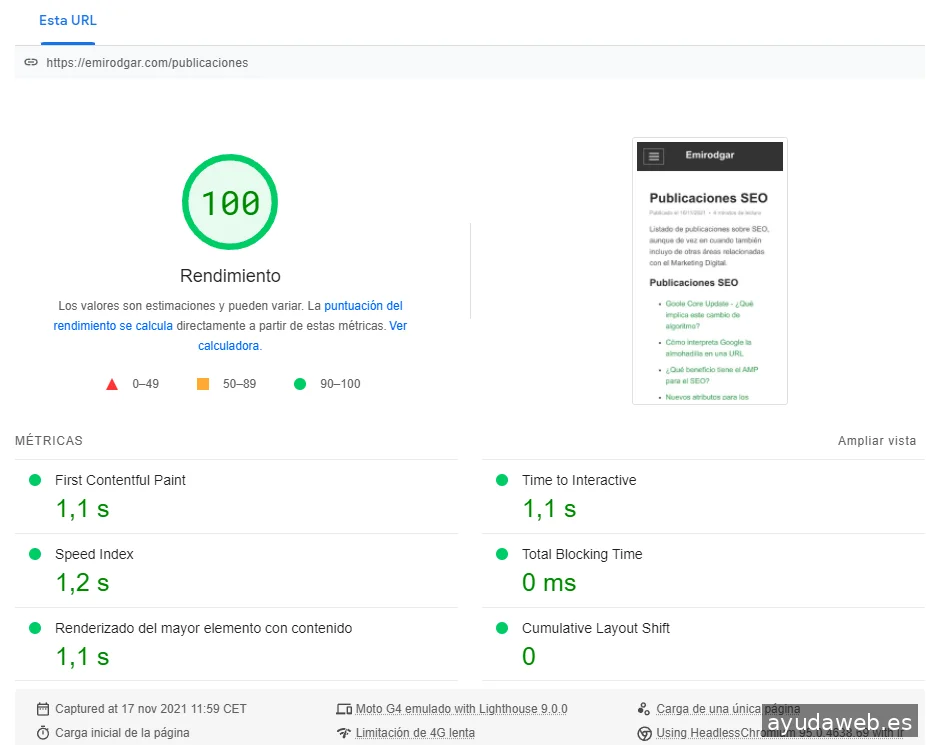This screenshot has width=926, height=745.
Task: Click the Cumulative Layout Shift metric label
Action: (595, 628)
